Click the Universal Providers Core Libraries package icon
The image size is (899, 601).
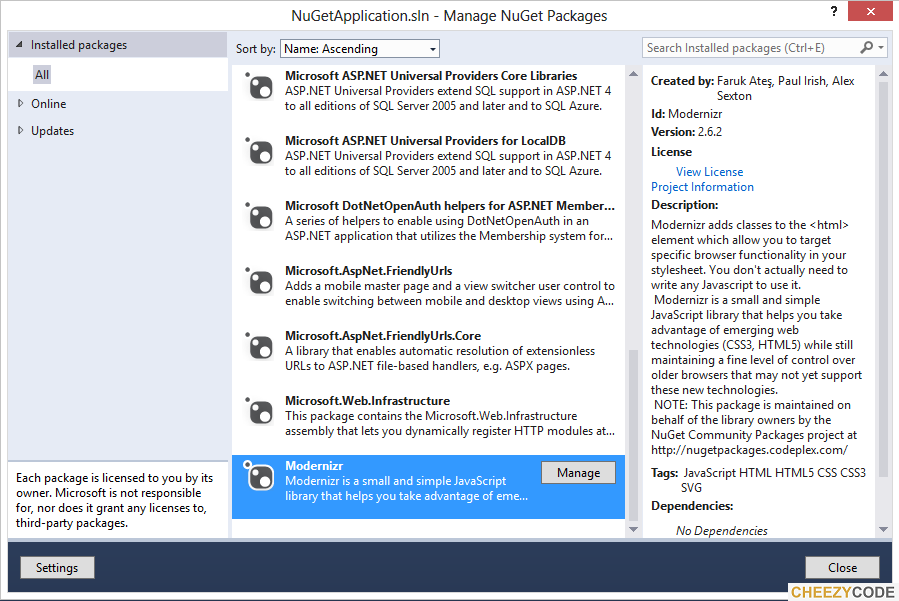[x=260, y=87]
